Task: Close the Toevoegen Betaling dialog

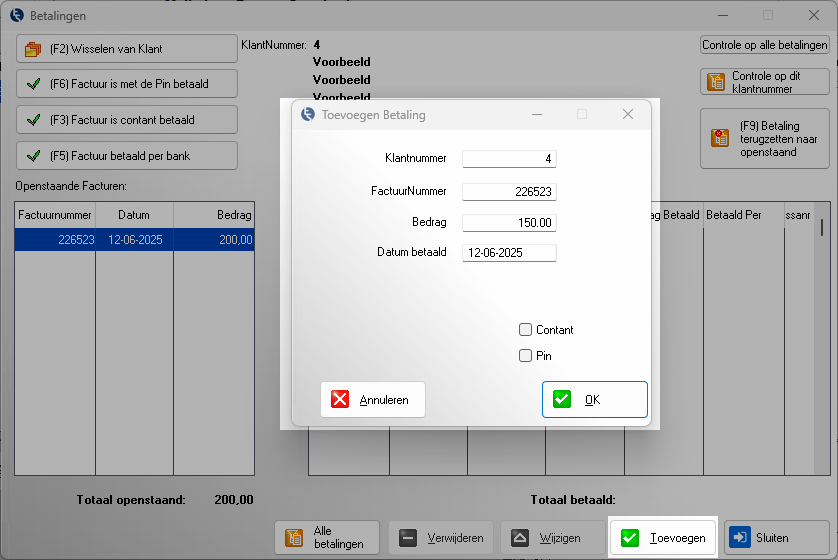Action: [628, 114]
